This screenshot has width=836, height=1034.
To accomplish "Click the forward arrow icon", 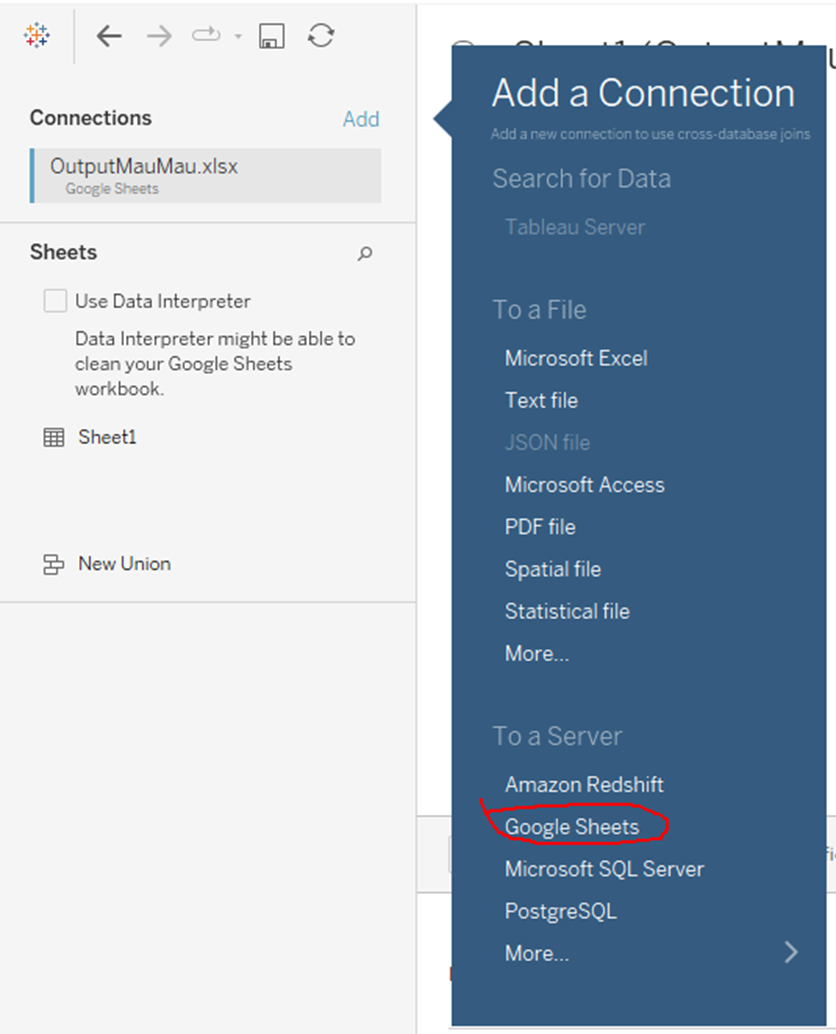I will tap(159, 36).
